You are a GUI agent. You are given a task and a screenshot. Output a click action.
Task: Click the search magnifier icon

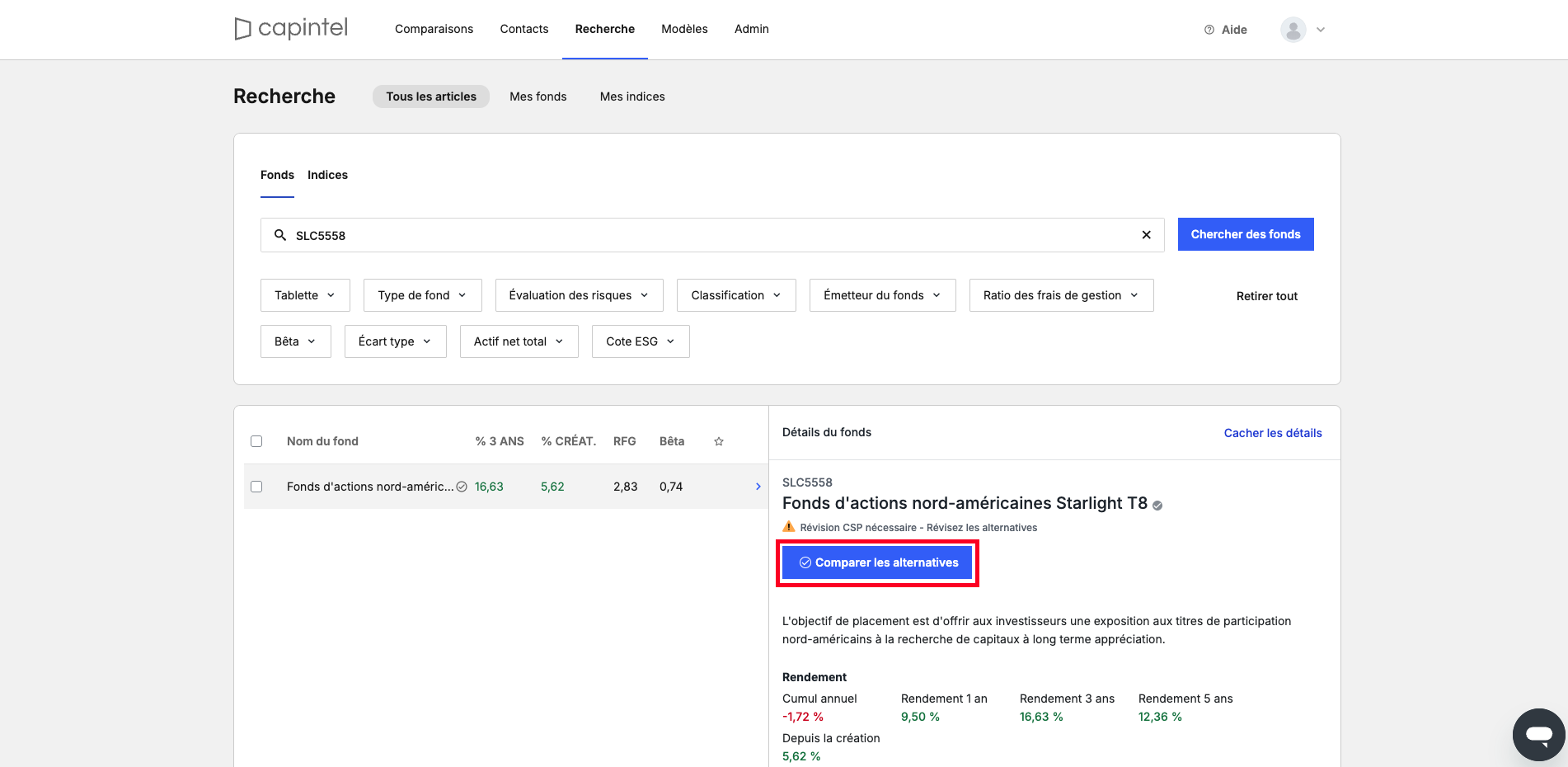280,235
